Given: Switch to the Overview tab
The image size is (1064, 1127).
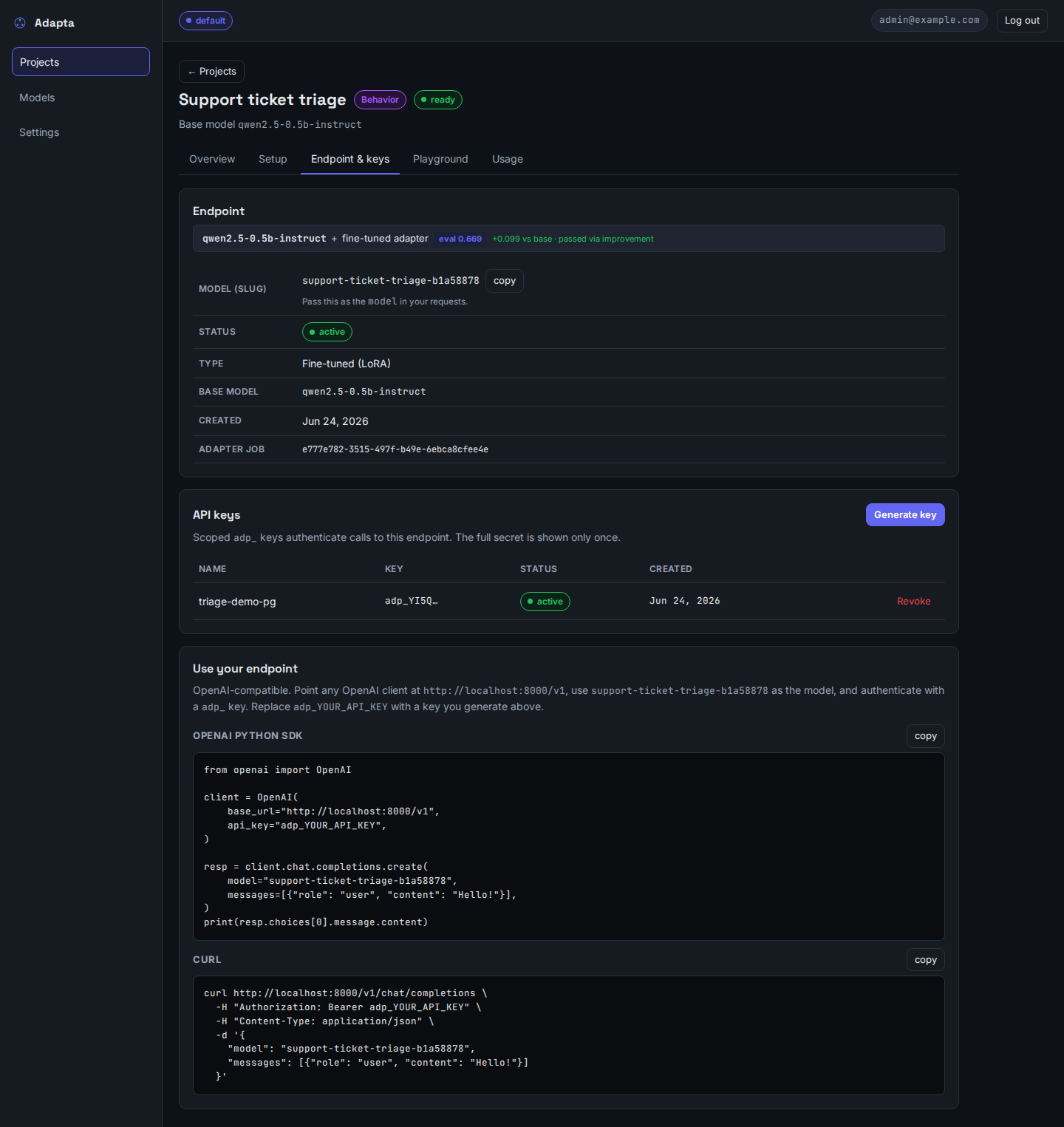Looking at the screenshot, I should coord(212,159).
